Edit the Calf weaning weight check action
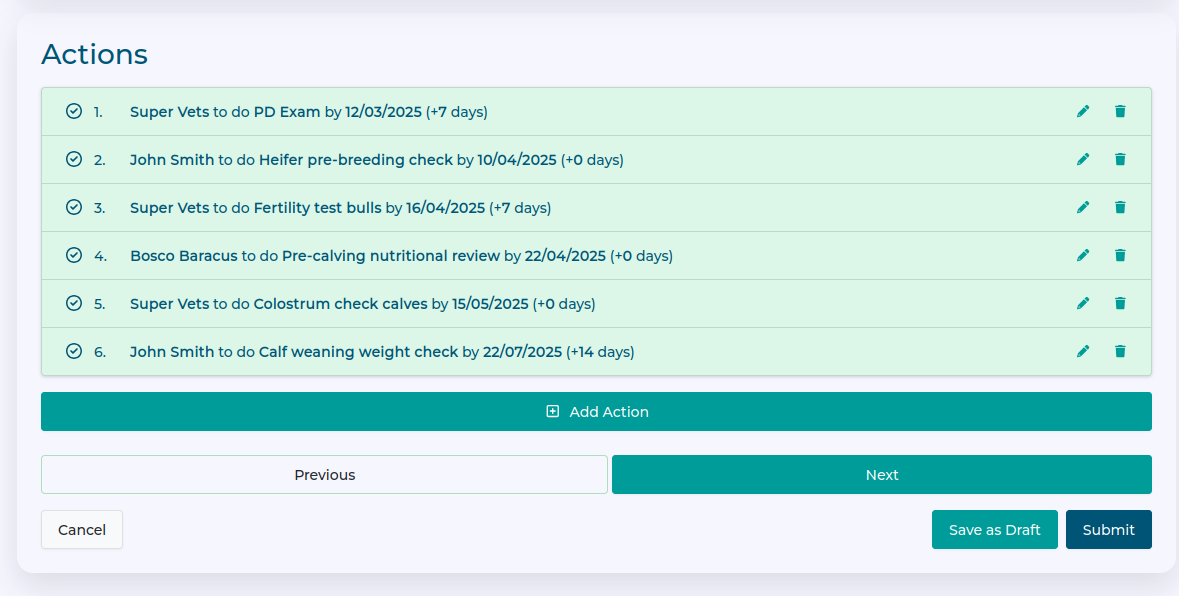 click(1083, 351)
